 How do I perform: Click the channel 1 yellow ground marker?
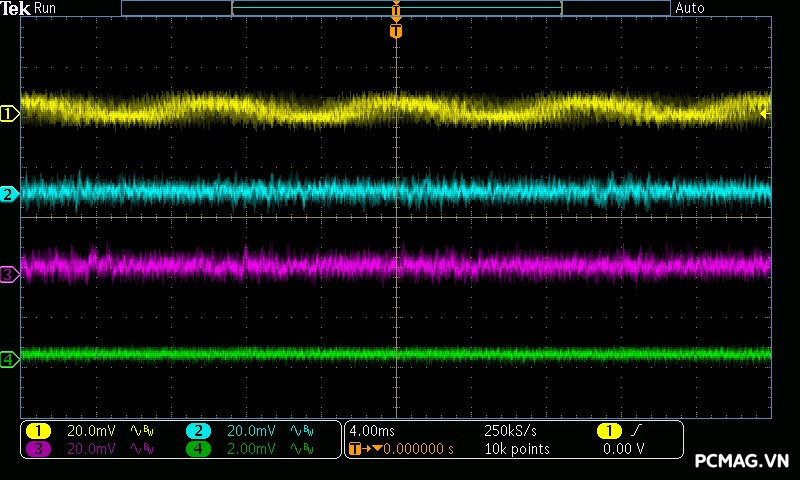9,114
